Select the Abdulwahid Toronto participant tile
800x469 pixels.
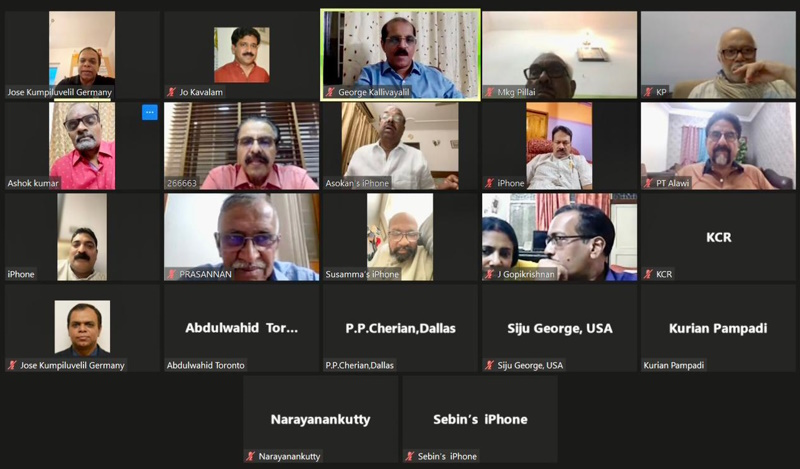(241, 328)
